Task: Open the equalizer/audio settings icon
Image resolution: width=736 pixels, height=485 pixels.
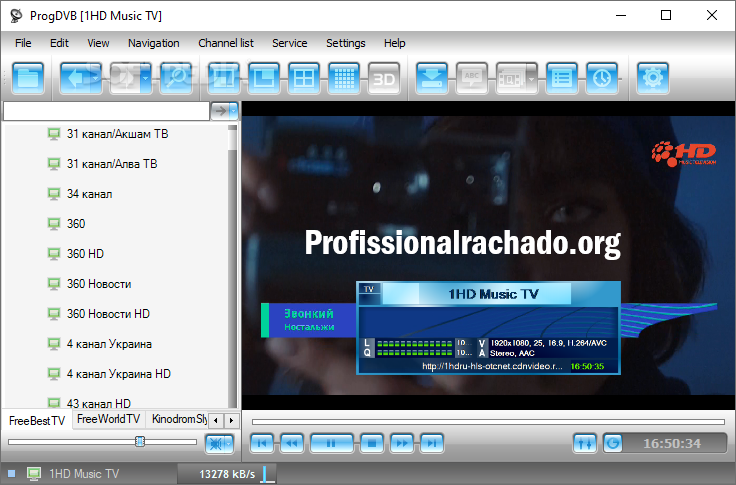Action: coord(585,443)
